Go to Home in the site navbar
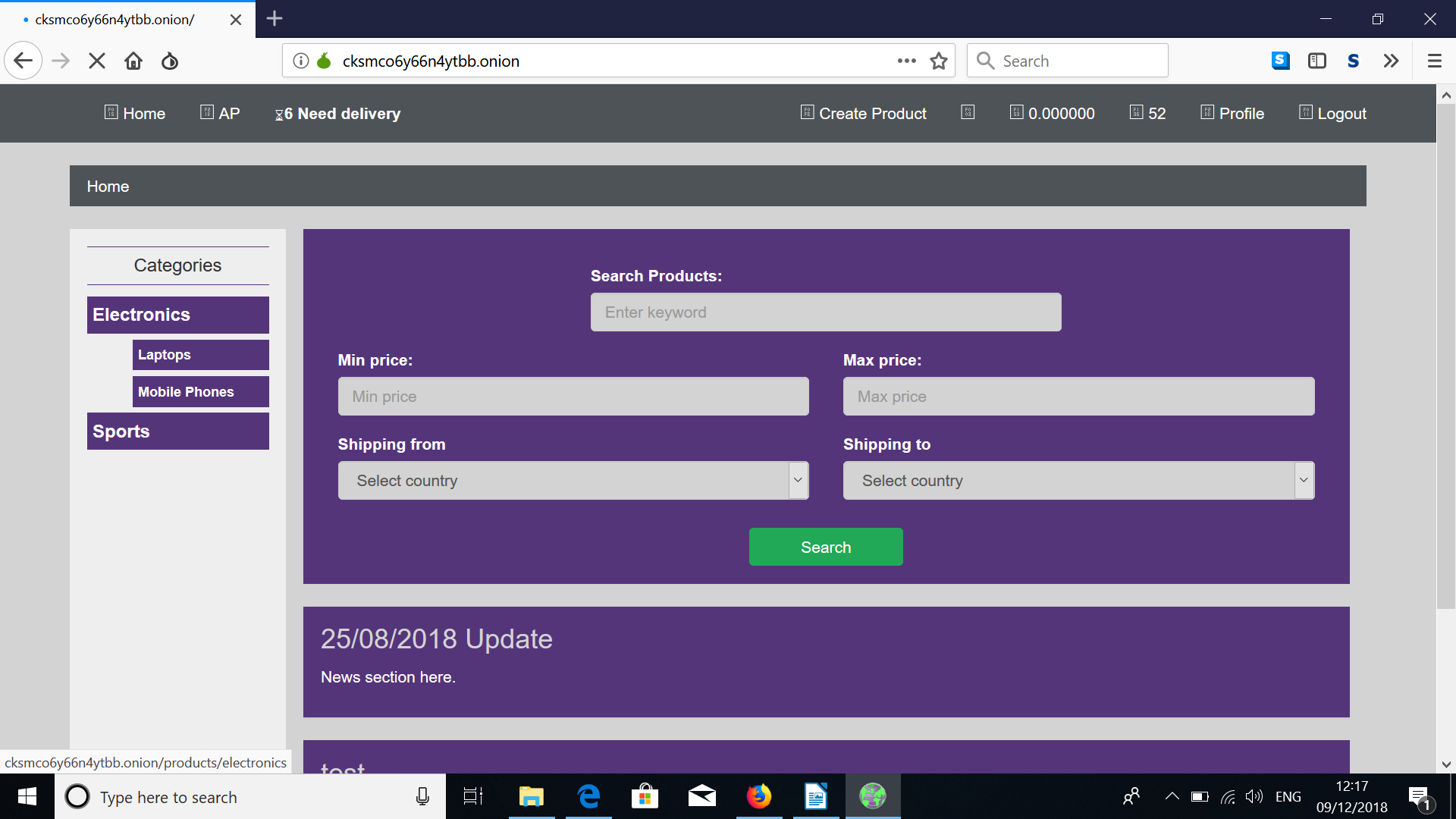Viewport: 1456px width, 819px height. (135, 113)
